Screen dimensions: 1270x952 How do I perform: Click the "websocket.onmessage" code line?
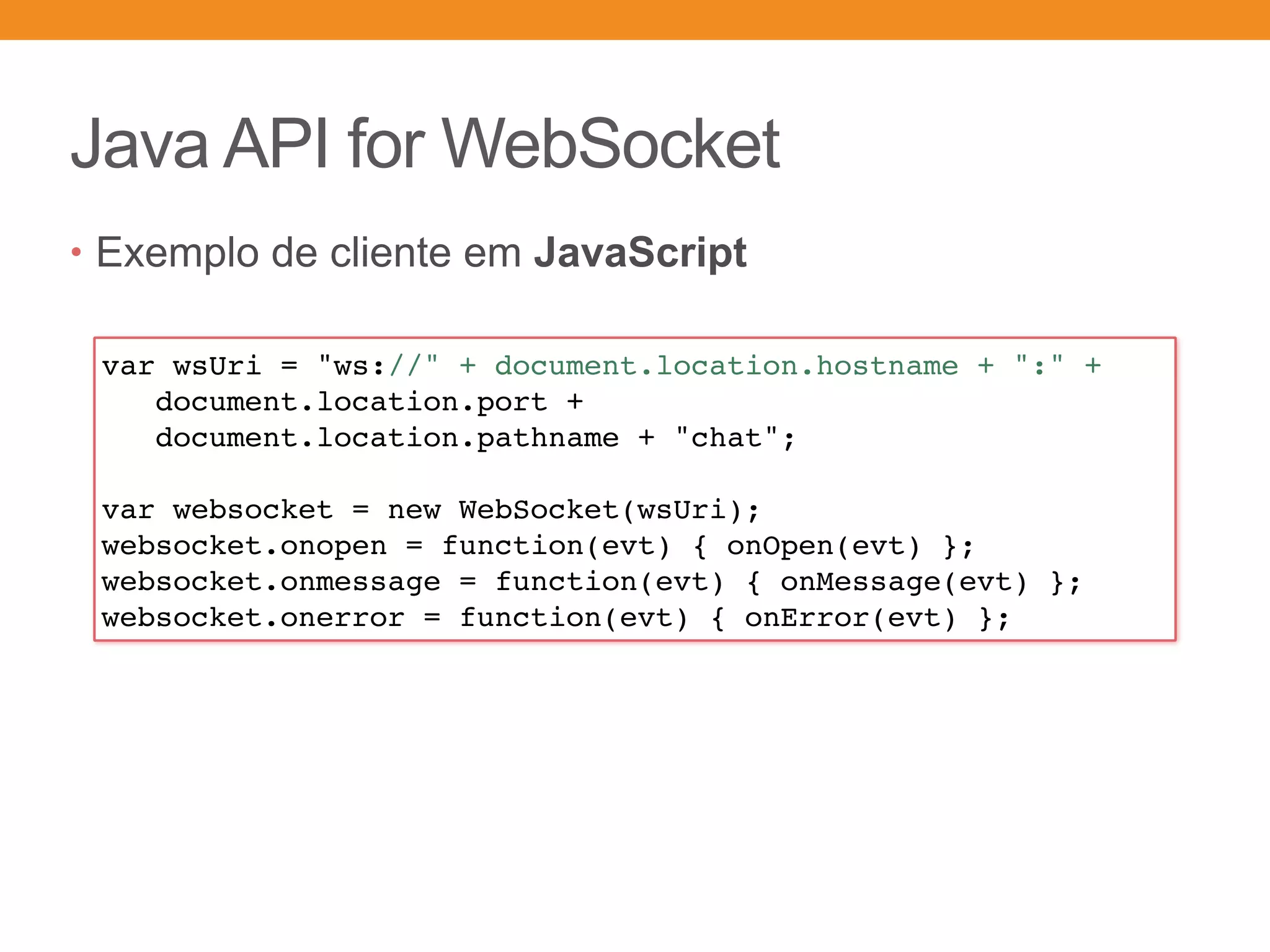592,582
